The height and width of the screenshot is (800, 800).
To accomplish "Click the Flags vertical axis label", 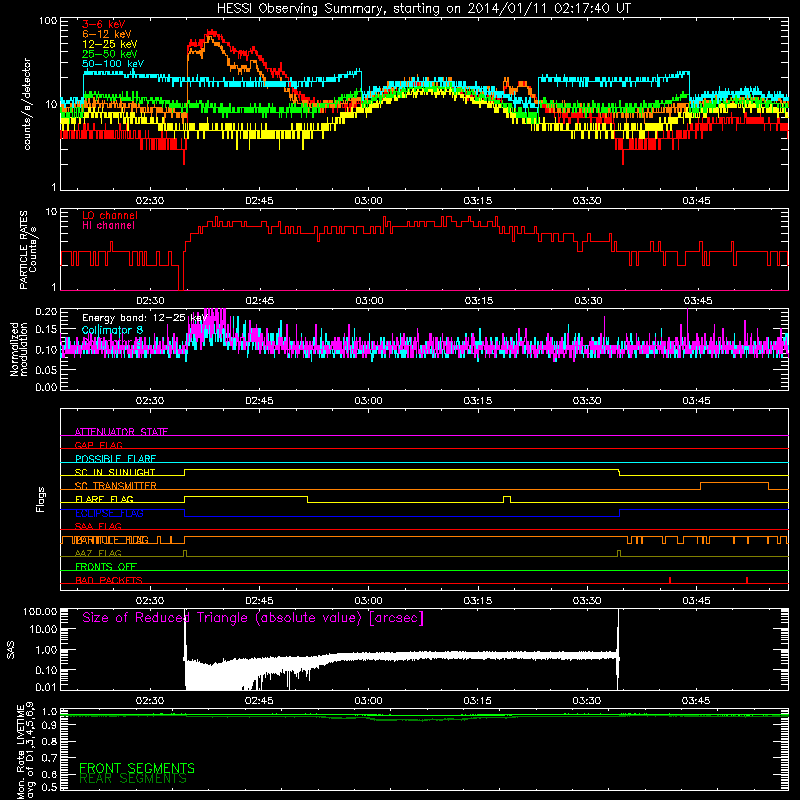I will tap(40, 499).
